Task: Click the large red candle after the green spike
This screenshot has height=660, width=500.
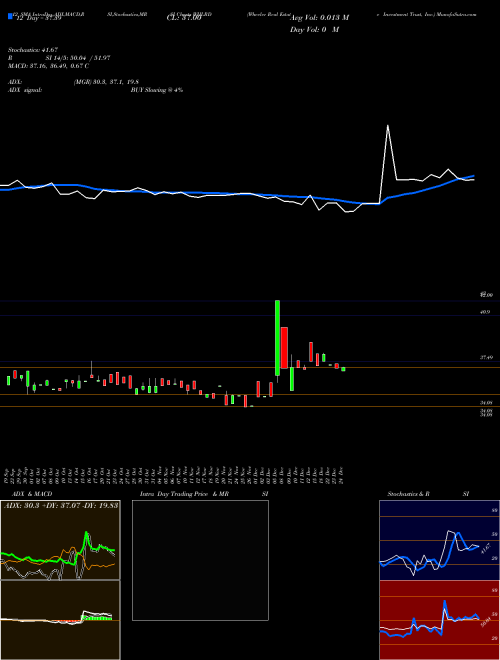Action: click(x=285, y=348)
